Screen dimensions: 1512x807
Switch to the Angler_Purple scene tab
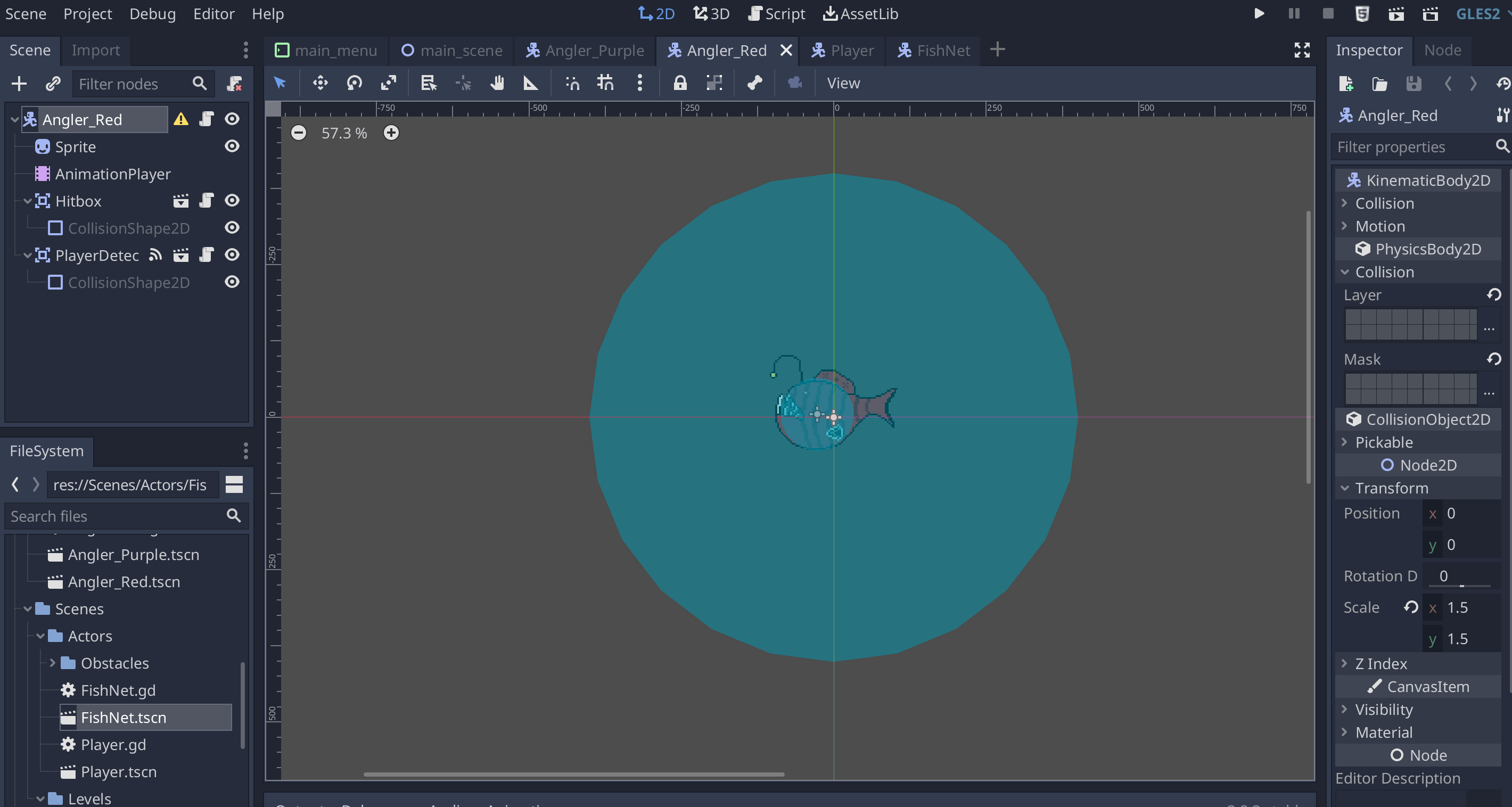click(585, 51)
